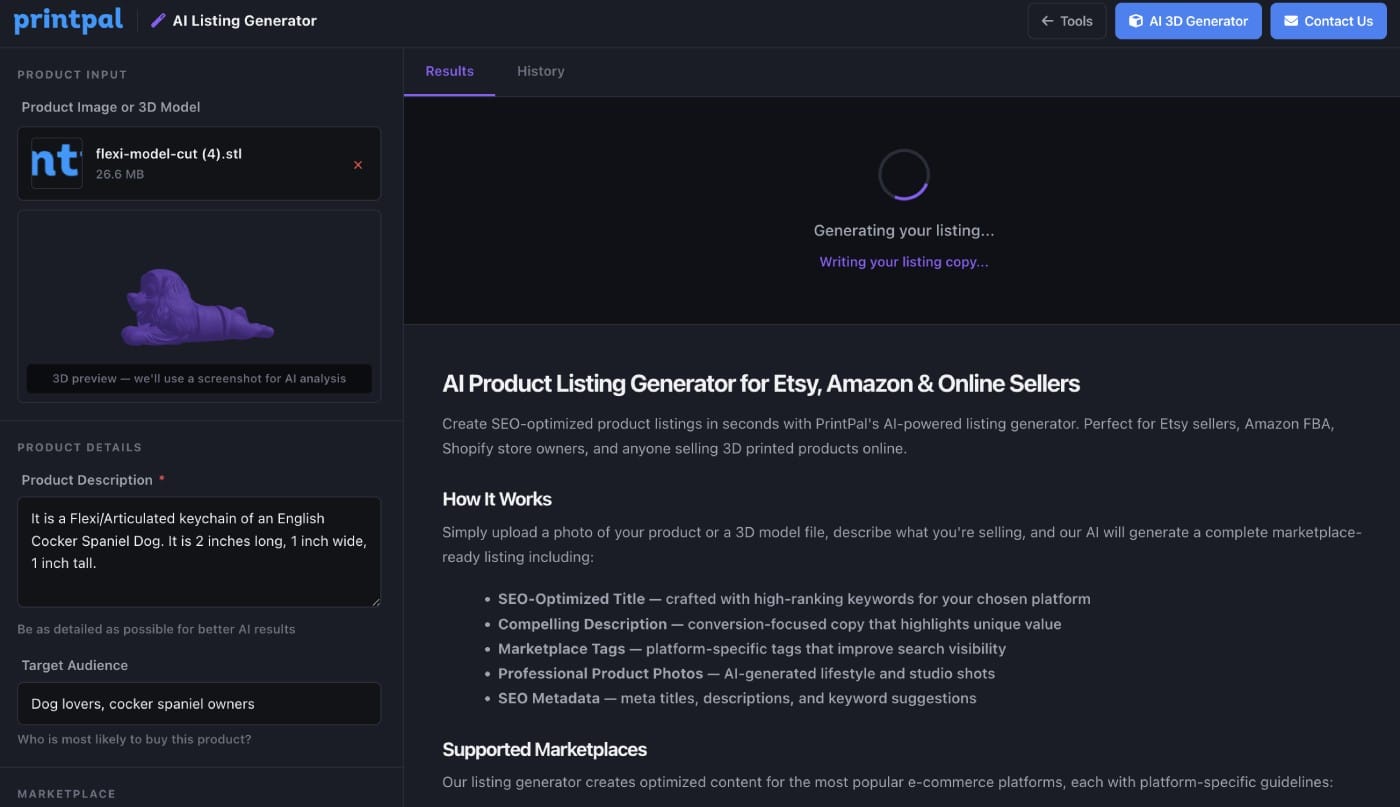
Task: Go back to Tools
Action: click(1066, 21)
